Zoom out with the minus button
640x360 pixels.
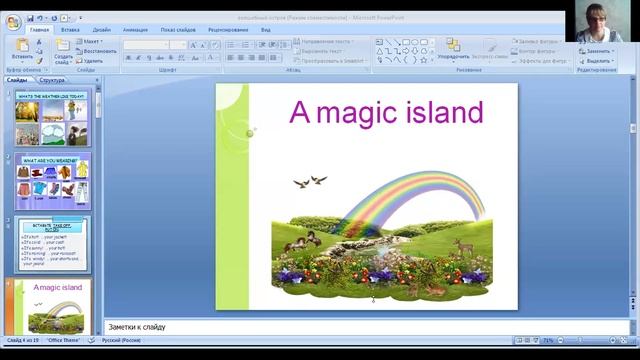point(561,340)
